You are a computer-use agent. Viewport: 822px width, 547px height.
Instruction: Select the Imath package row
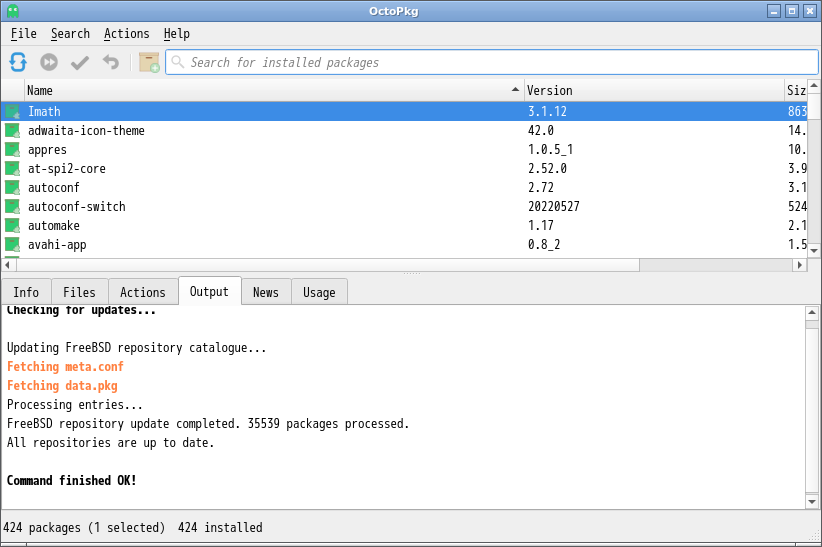tap(404, 111)
